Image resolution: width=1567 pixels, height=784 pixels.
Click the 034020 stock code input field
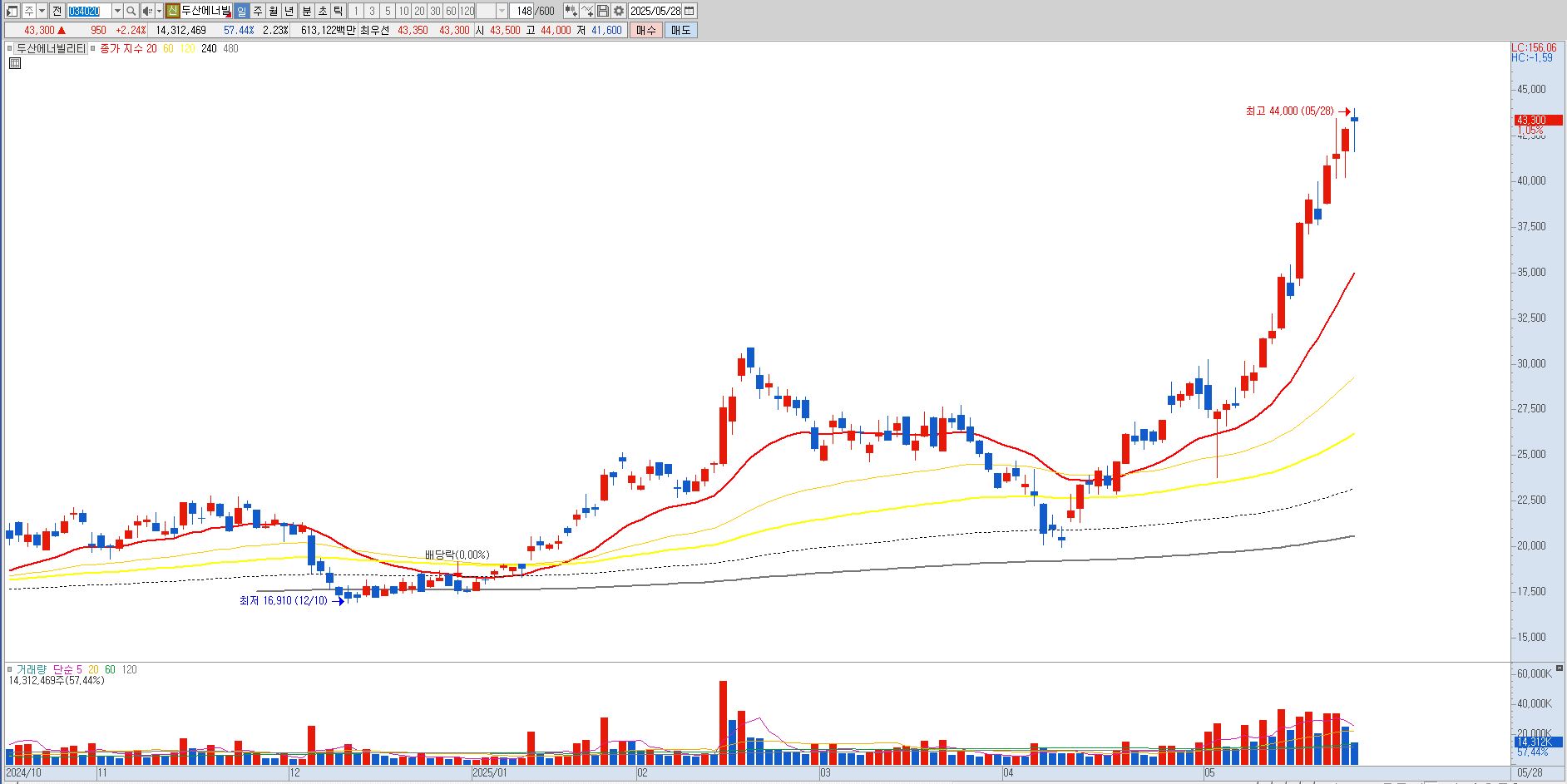[89, 11]
